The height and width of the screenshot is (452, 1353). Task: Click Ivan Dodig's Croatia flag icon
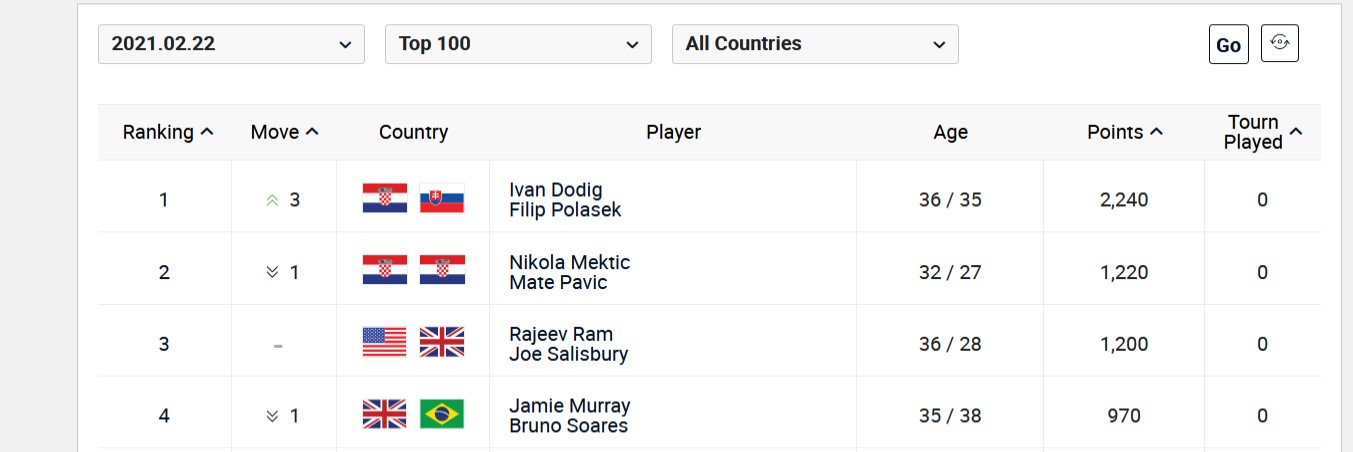point(384,199)
